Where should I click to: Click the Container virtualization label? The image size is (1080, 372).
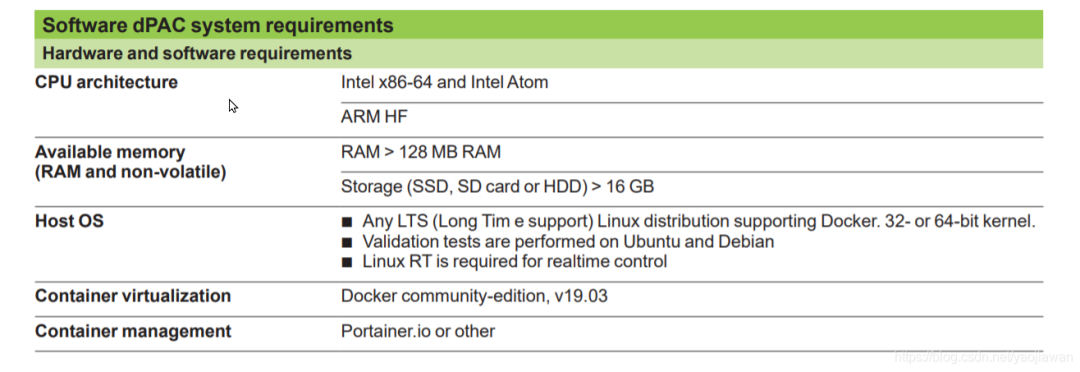pos(133,296)
